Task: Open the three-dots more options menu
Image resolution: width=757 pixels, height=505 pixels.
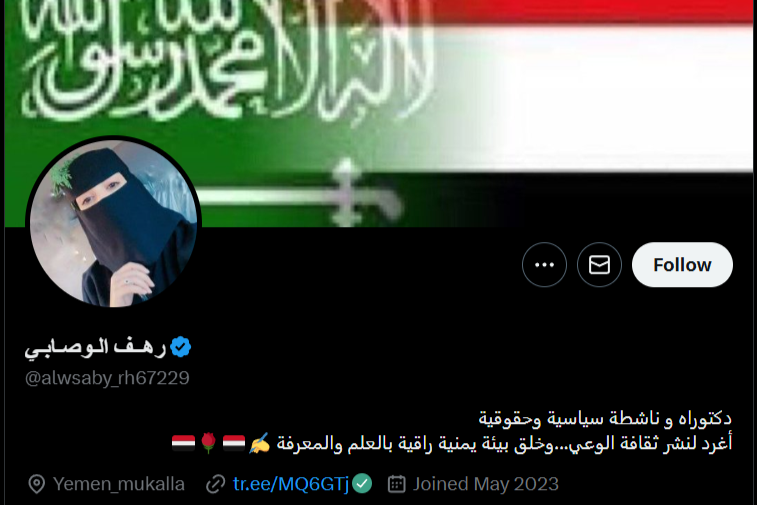Action: pyautogui.click(x=544, y=265)
